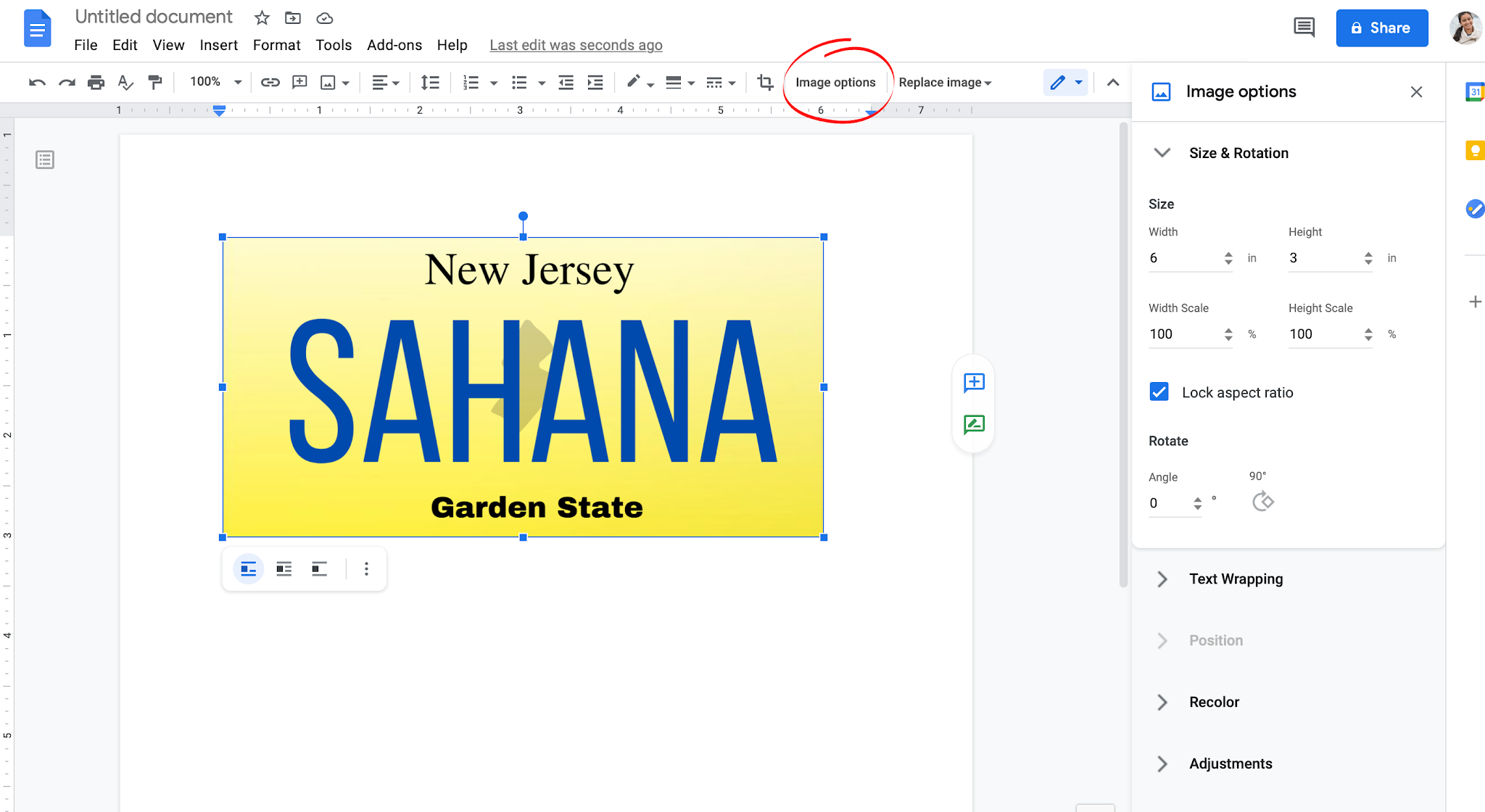Click the Share button

pyautogui.click(x=1381, y=28)
